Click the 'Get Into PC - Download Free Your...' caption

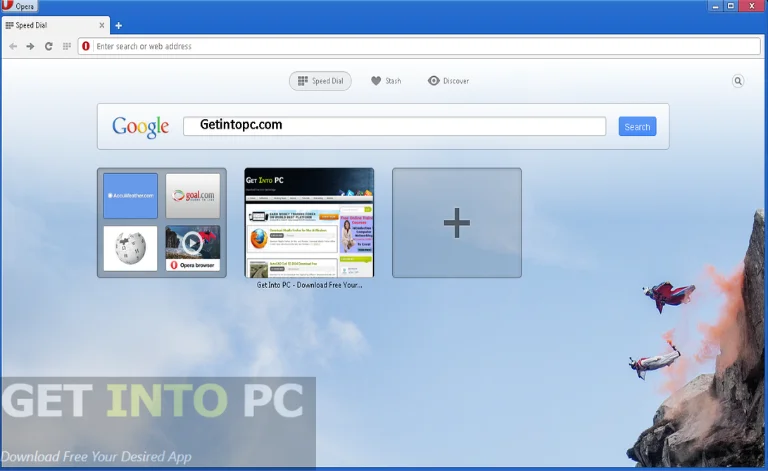click(x=310, y=285)
